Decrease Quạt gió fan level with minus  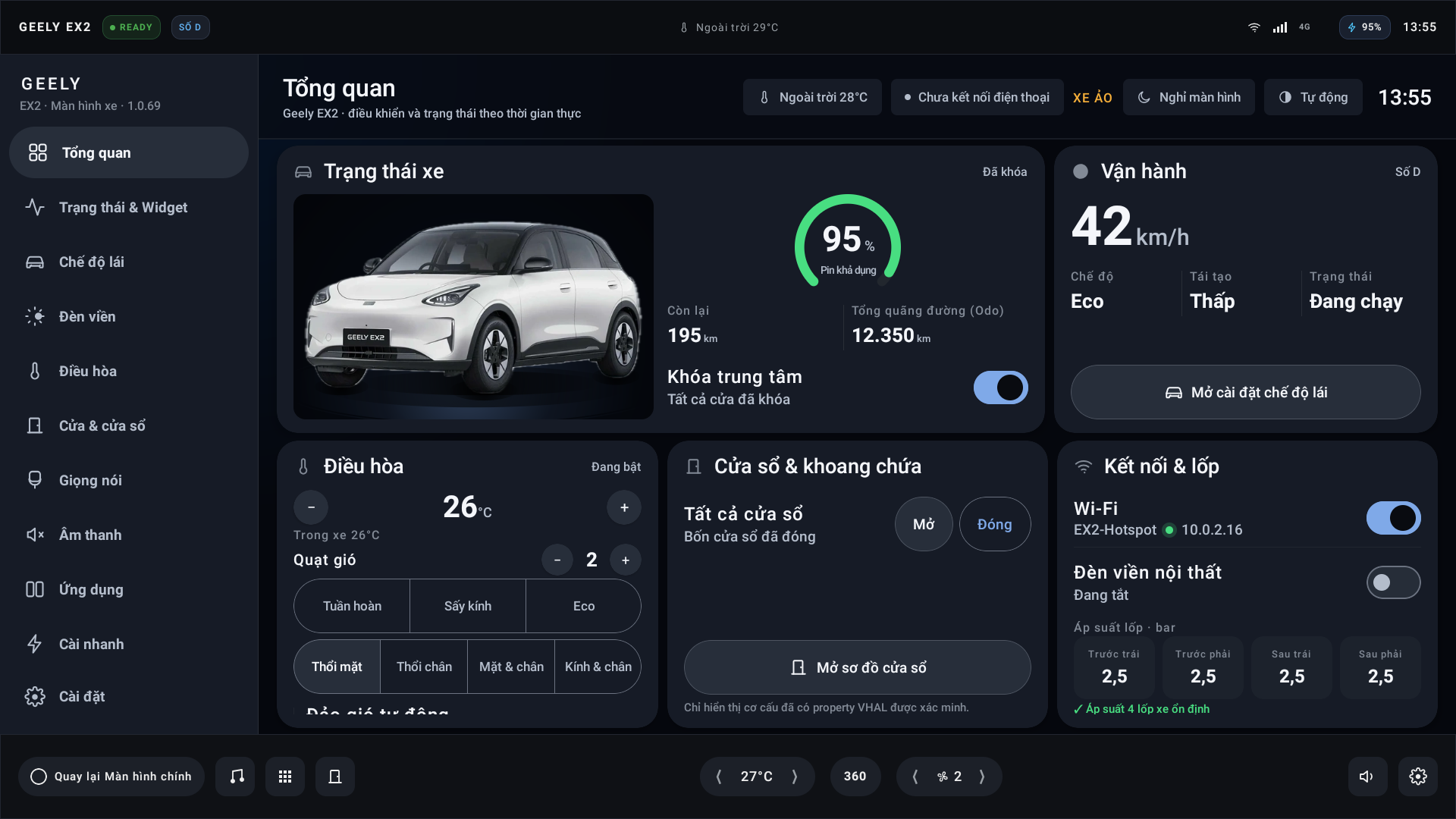pos(557,560)
